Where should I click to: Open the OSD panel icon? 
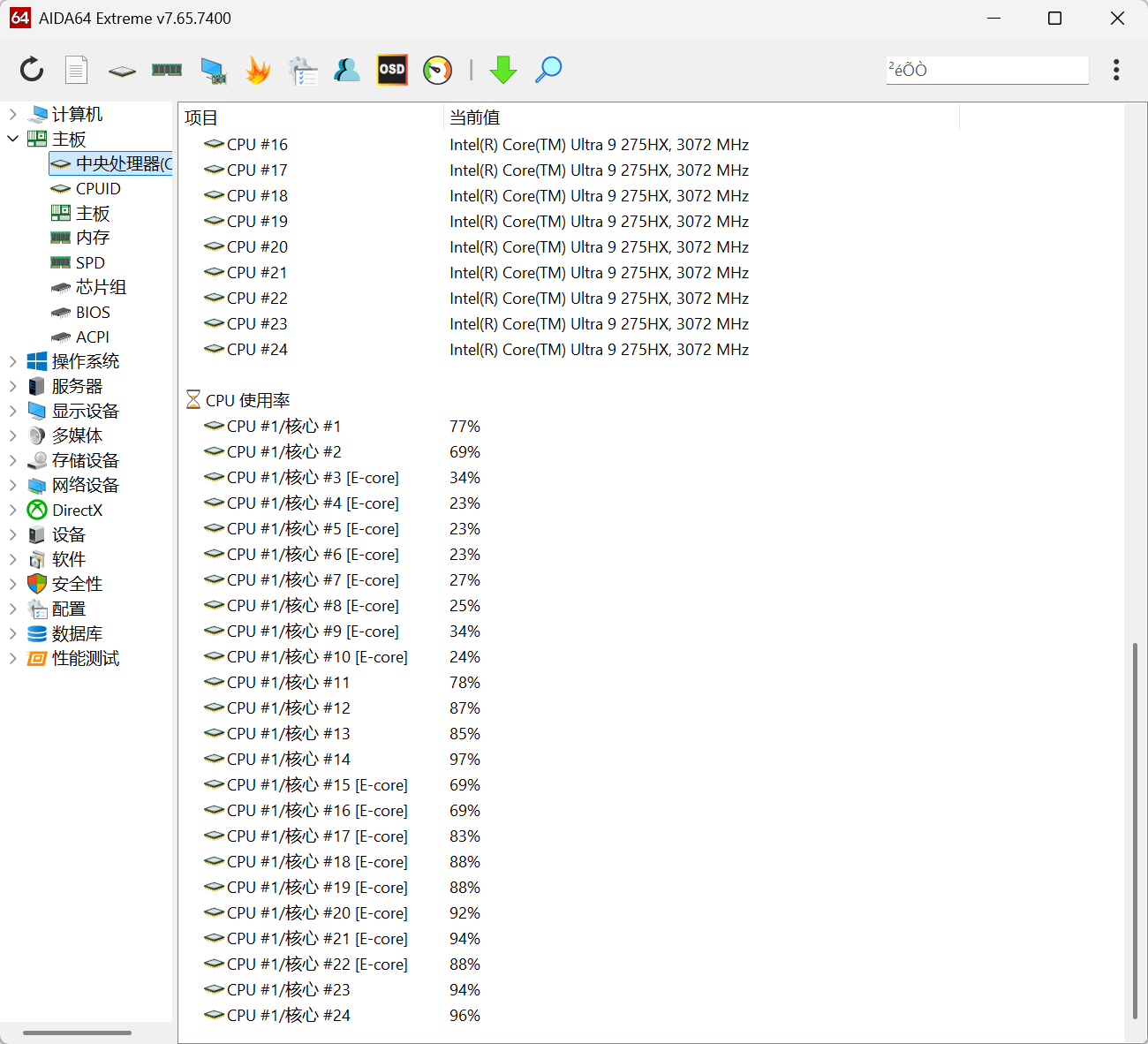click(392, 70)
